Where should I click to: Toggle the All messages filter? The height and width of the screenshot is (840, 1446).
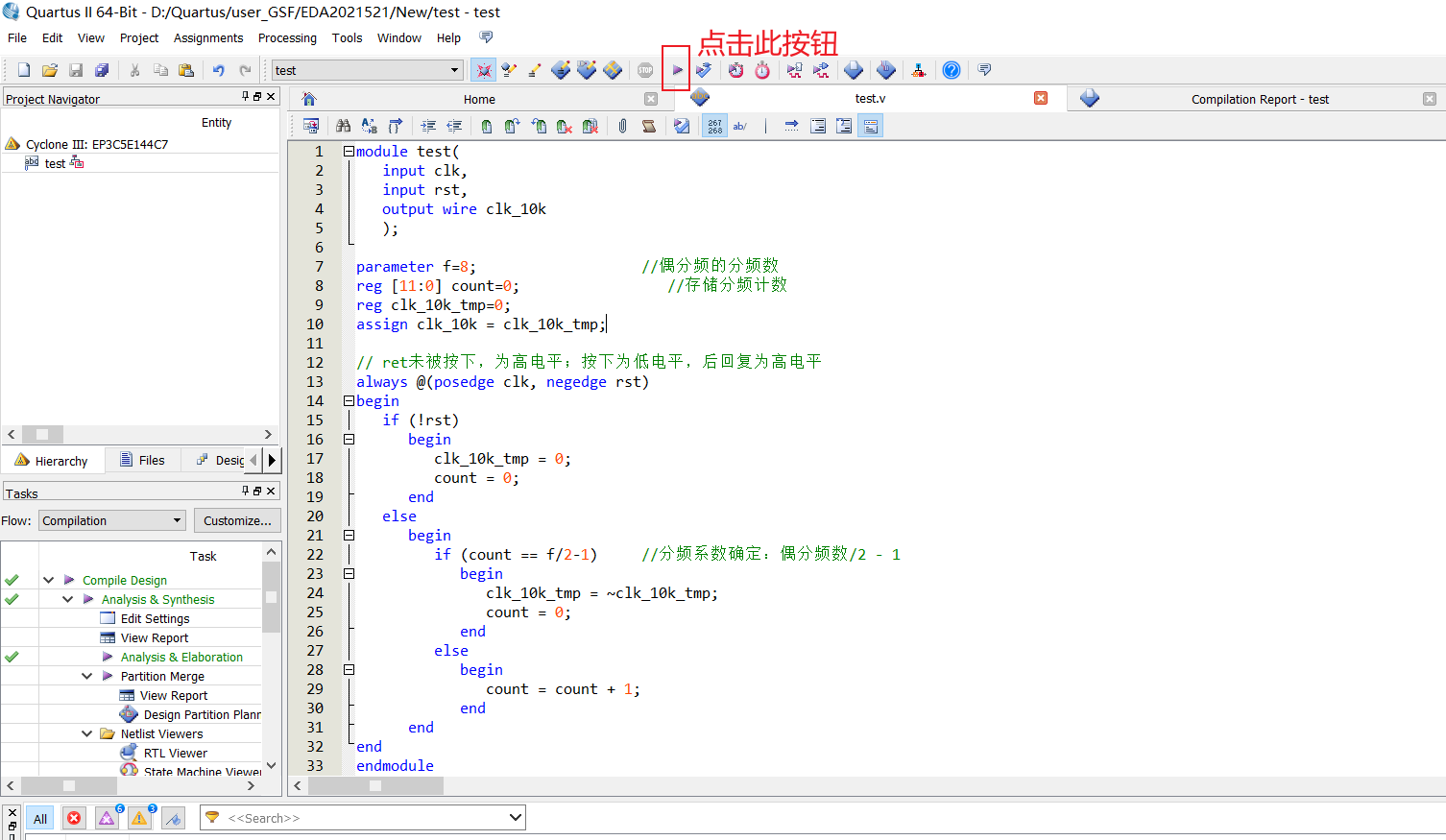40,819
